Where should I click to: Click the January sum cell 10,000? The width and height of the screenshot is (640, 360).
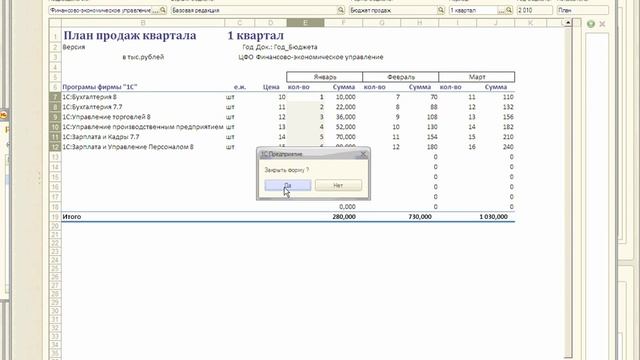point(345,97)
